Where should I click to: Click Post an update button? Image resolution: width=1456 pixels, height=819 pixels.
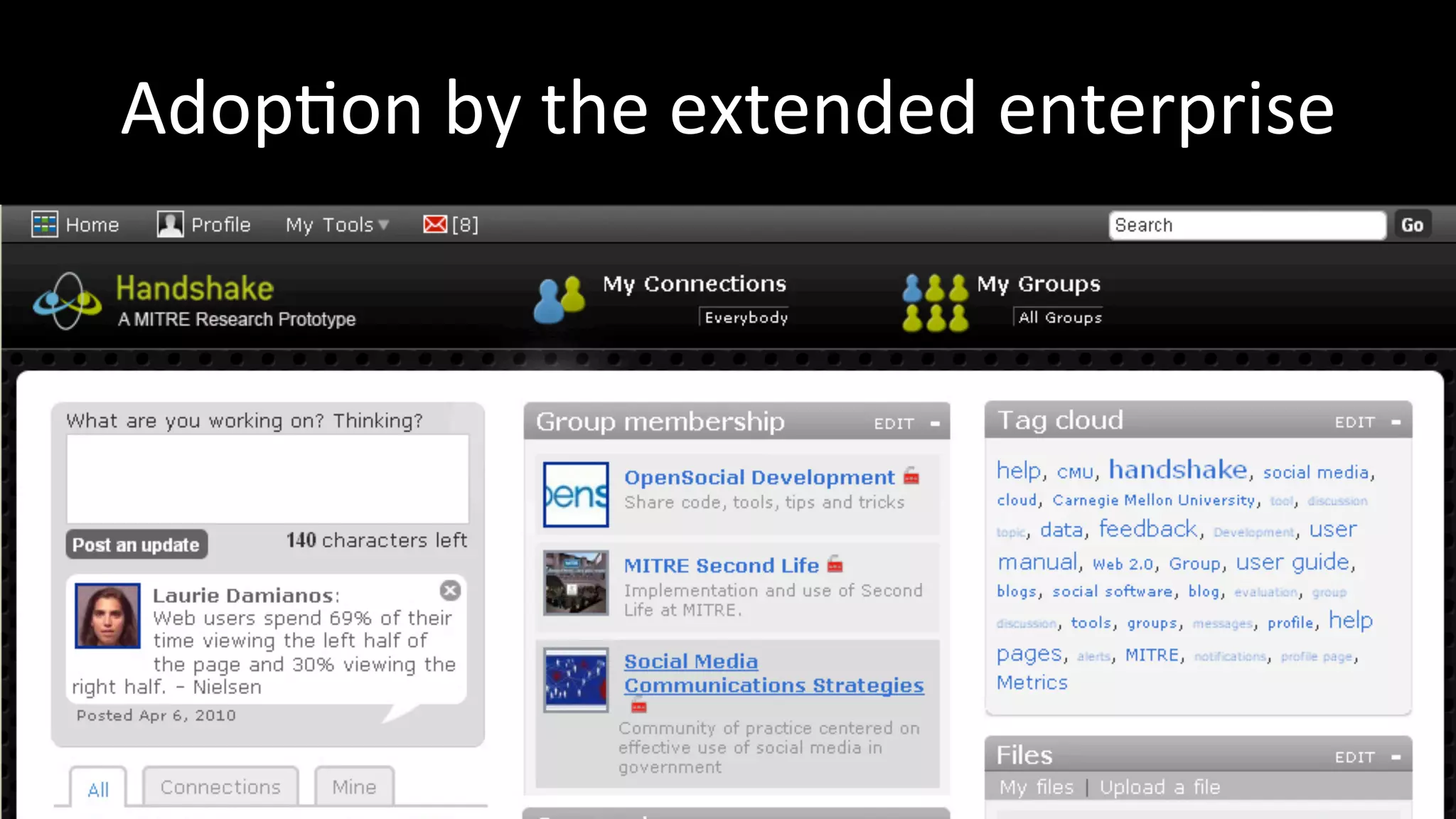tap(136, 545)
